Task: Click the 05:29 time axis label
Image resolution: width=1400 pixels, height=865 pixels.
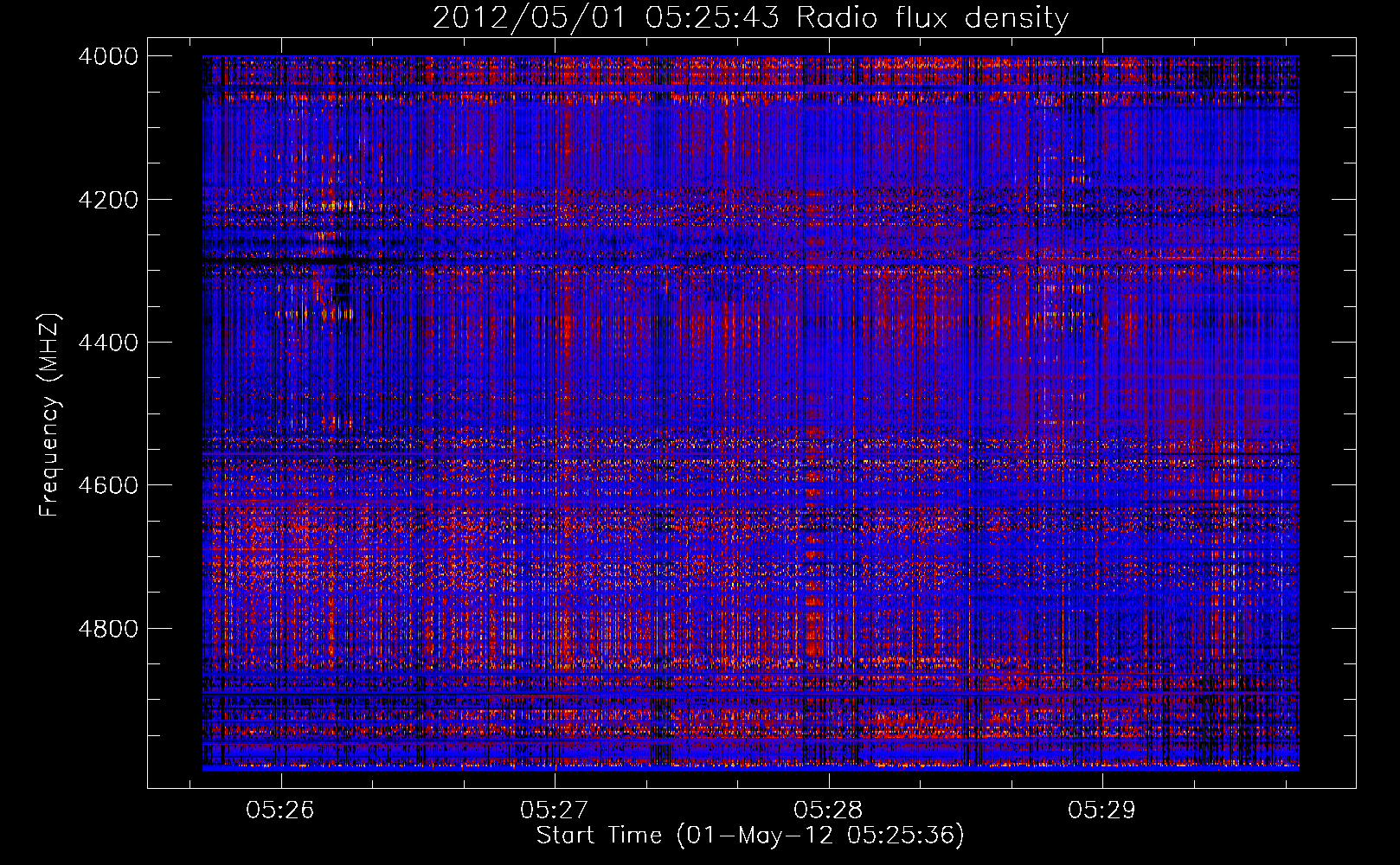Action: pos(1101,810)
